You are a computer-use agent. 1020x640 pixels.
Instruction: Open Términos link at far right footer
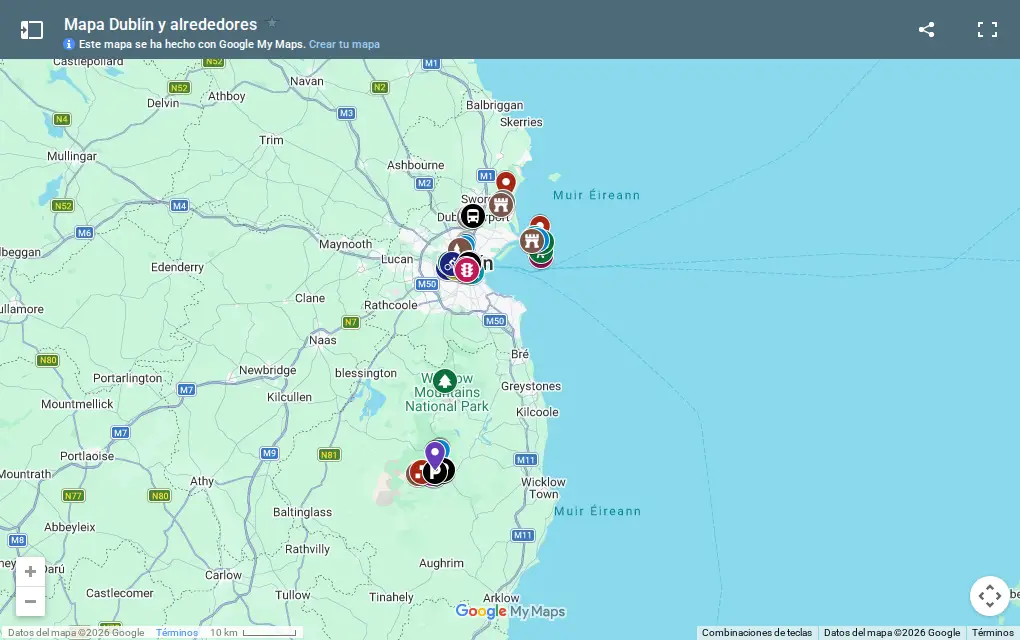992,632
